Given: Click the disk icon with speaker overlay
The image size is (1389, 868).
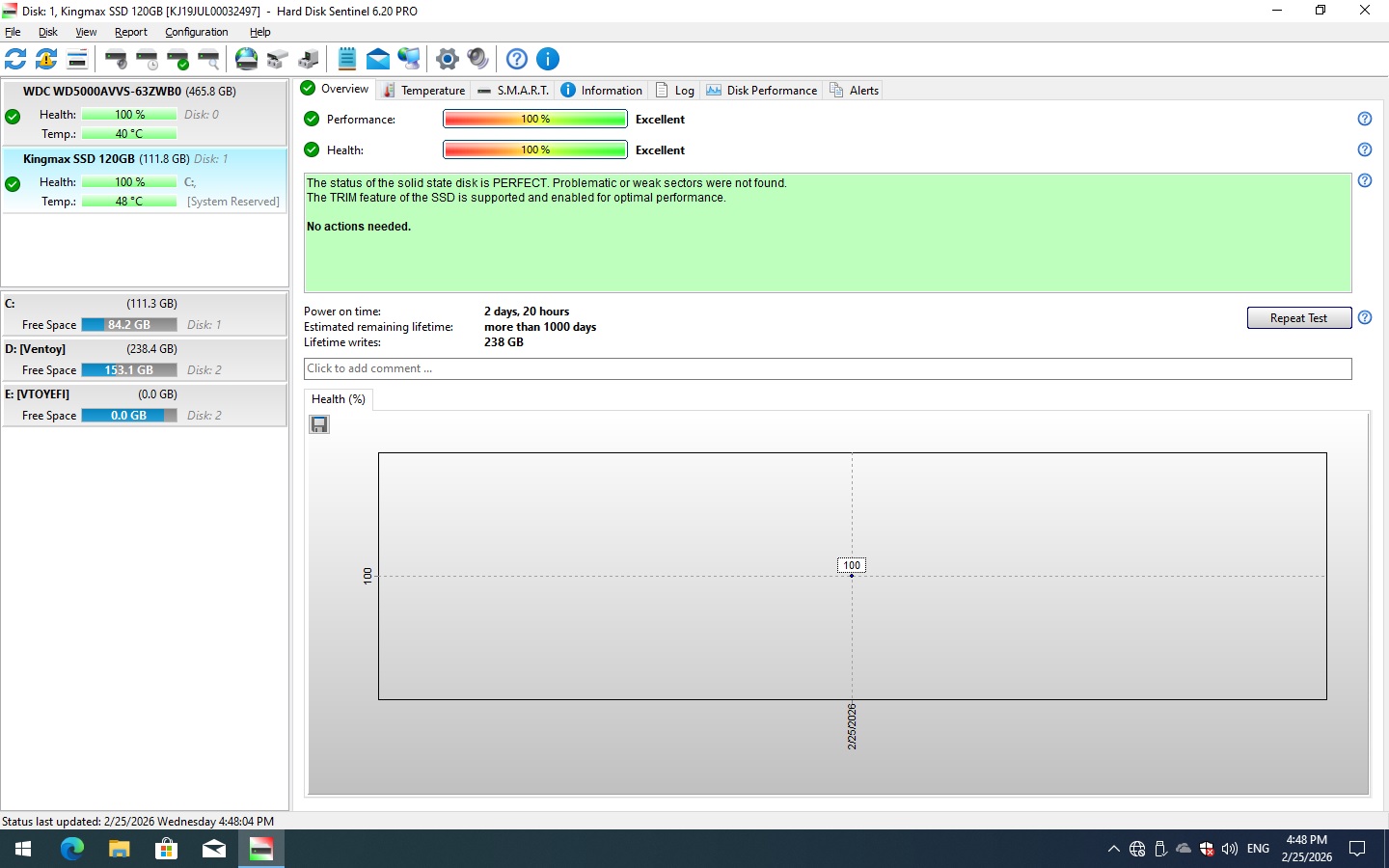Looking at the screenshot, I should point(116,59).
